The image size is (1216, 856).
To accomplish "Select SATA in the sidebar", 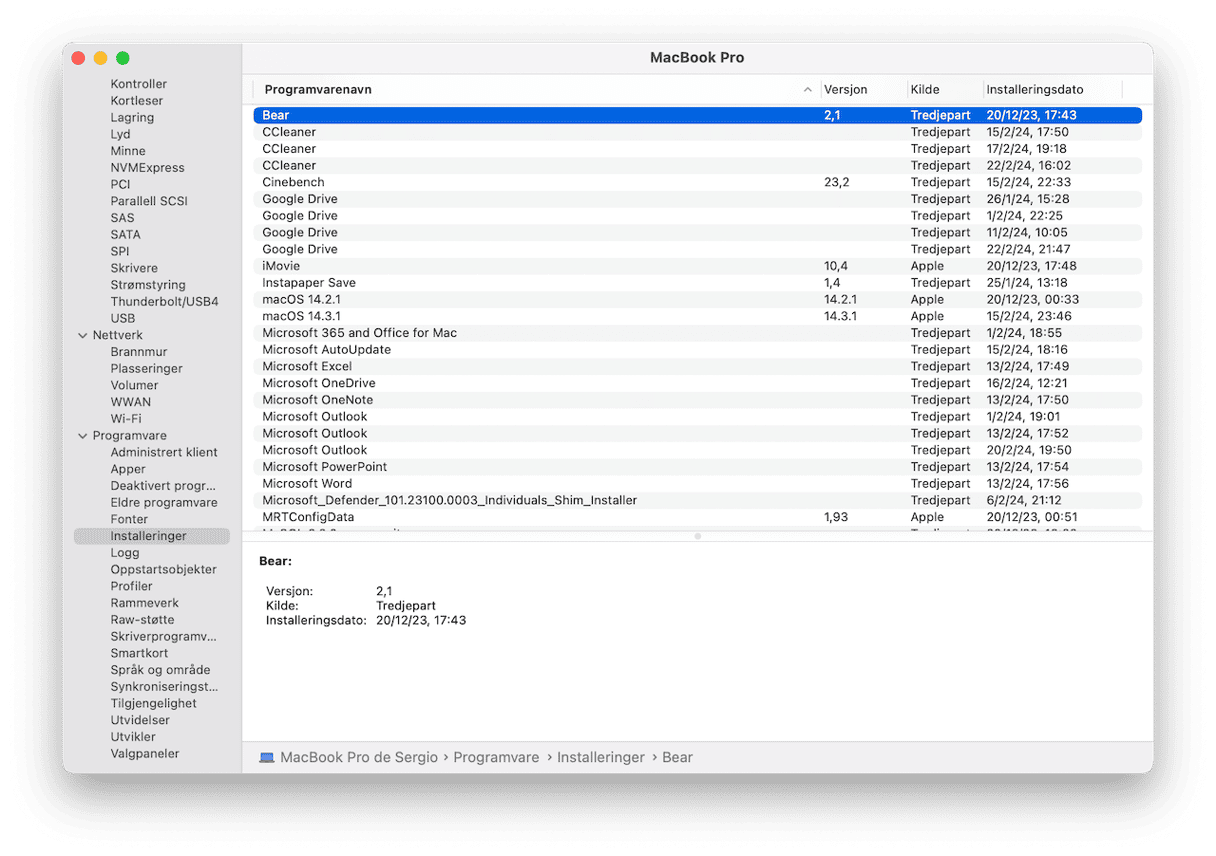I will pos(125,235).
